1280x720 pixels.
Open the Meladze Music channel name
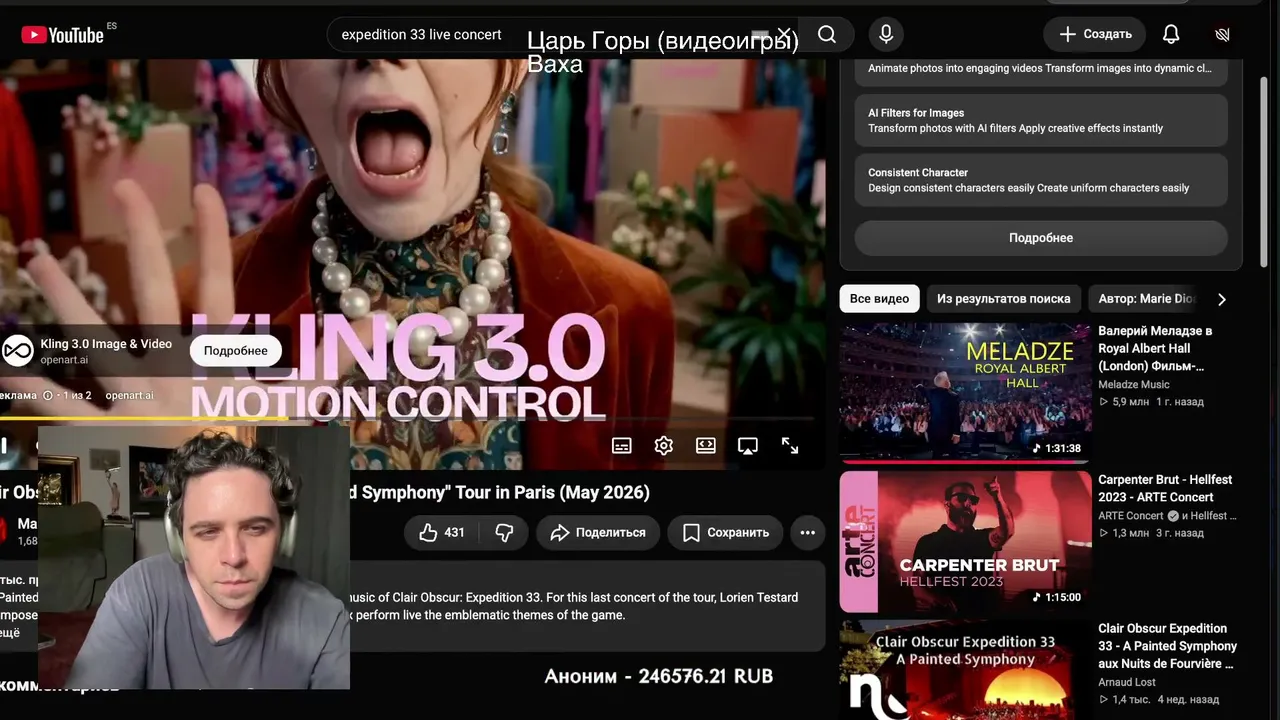point(1134,384)
